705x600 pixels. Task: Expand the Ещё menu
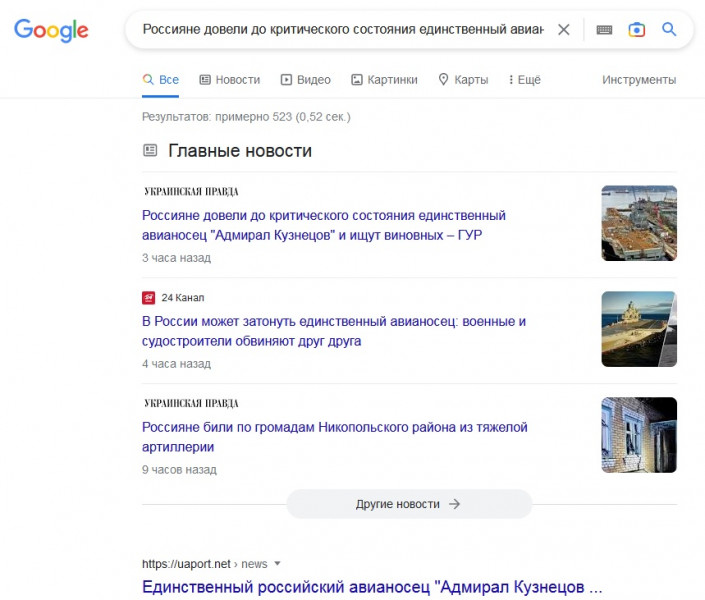(x=524, y=80)
